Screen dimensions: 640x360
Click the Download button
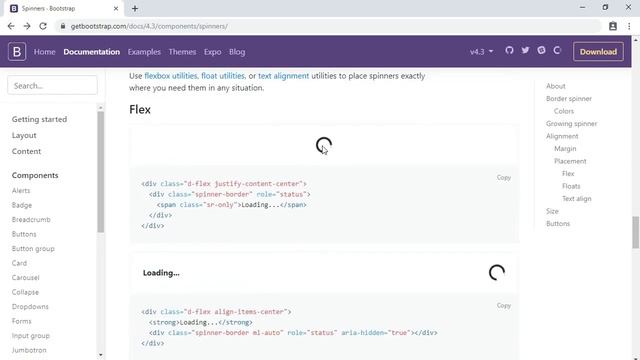[598, 52]
